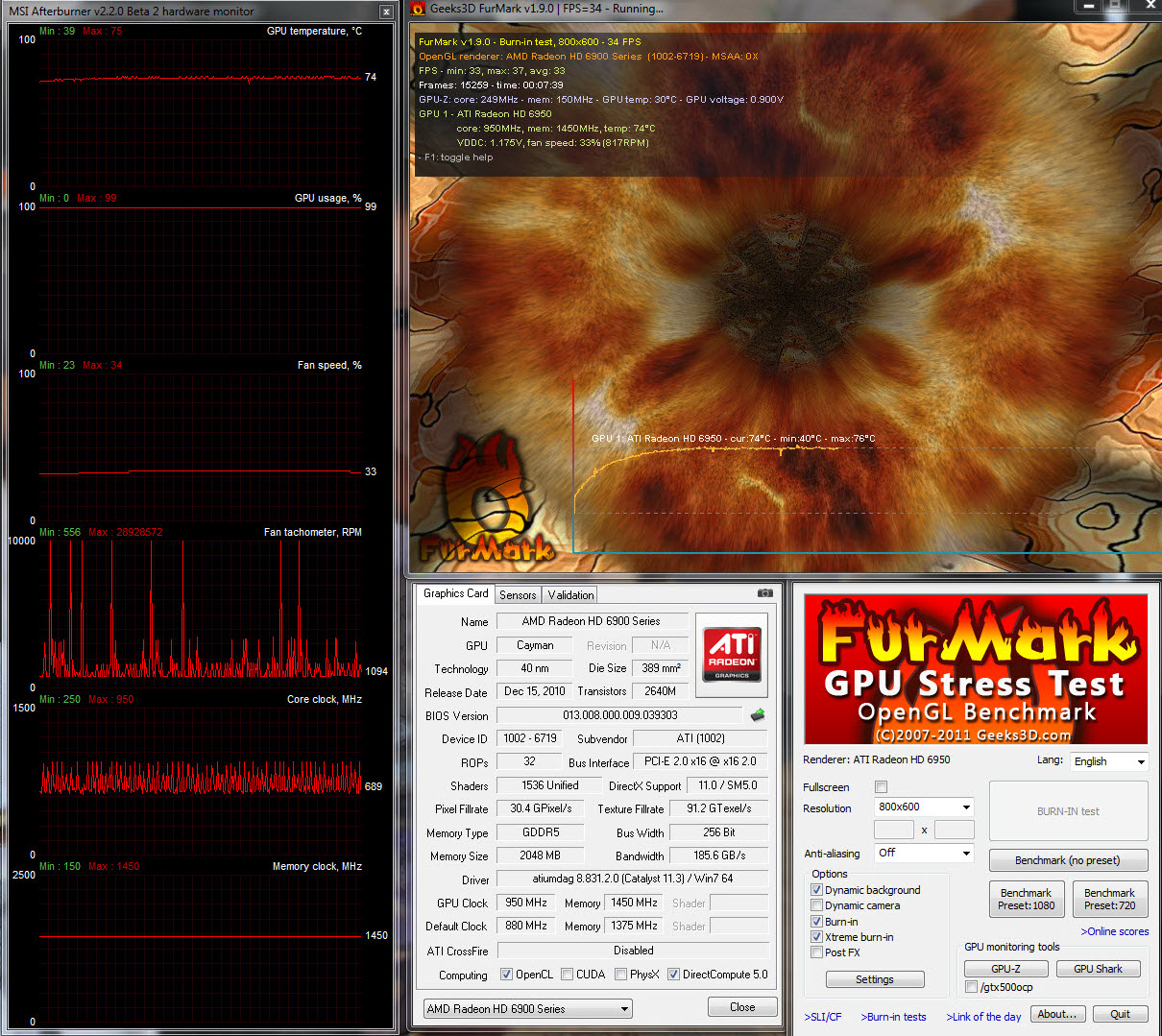Toggle the /gtx500ocp checkbox
Viewport: 1162px width, 1036px height.
971,987
